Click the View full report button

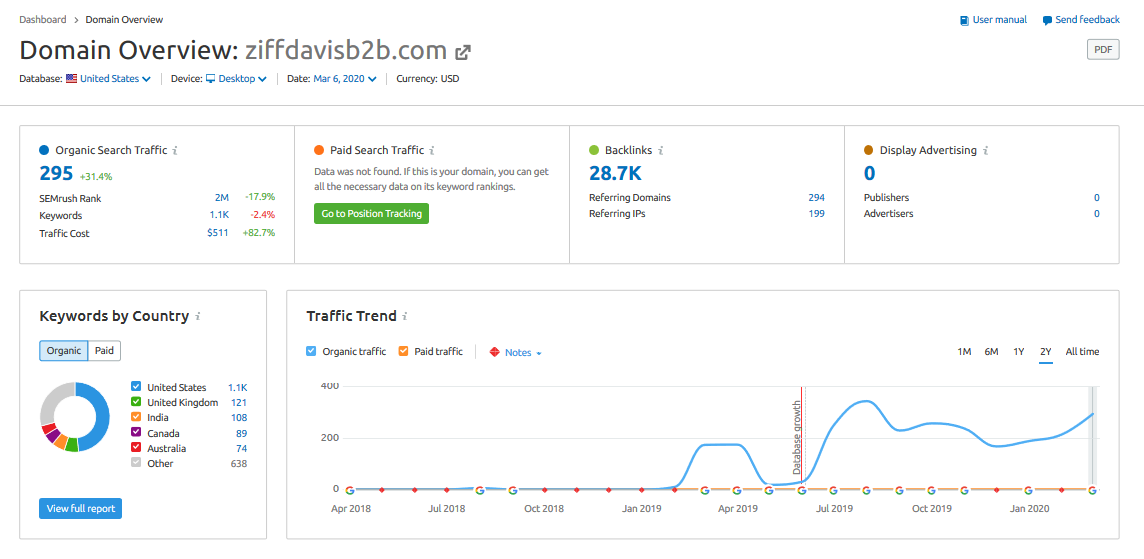pos(80,508)
